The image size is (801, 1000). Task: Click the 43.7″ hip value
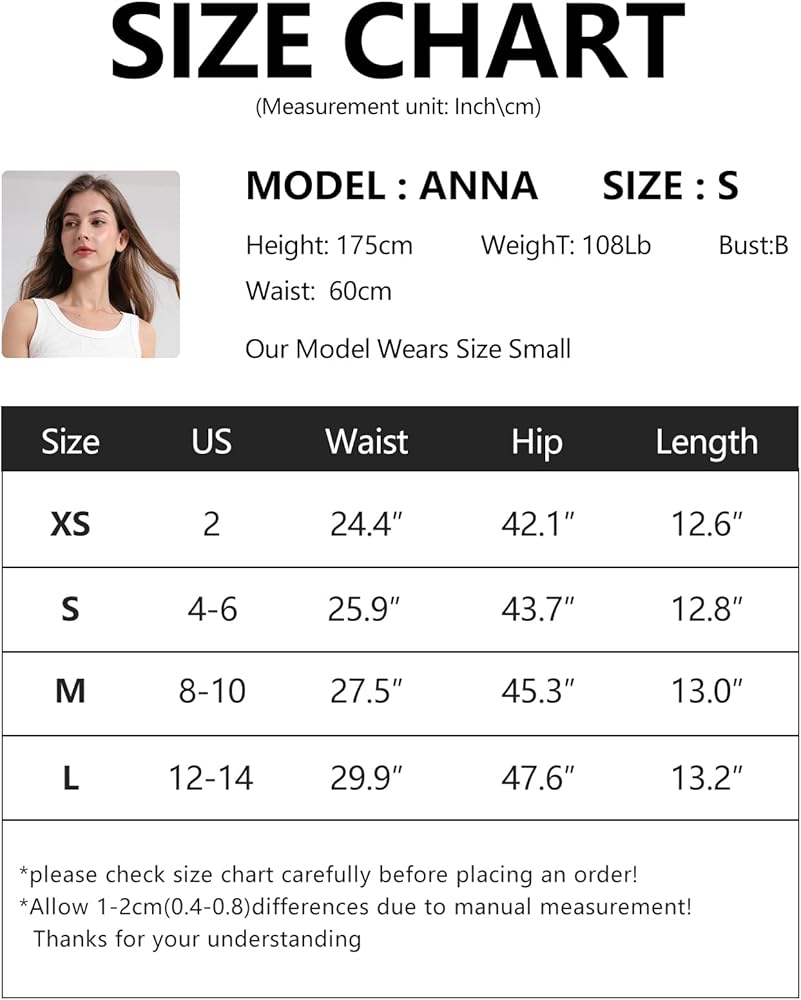[538, 608]
